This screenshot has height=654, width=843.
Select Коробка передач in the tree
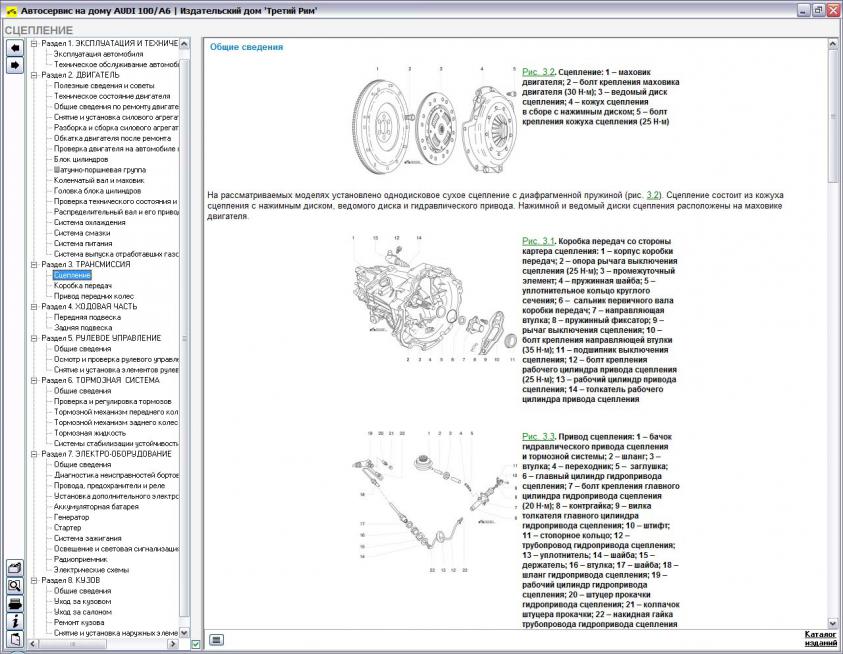[83, 286]
